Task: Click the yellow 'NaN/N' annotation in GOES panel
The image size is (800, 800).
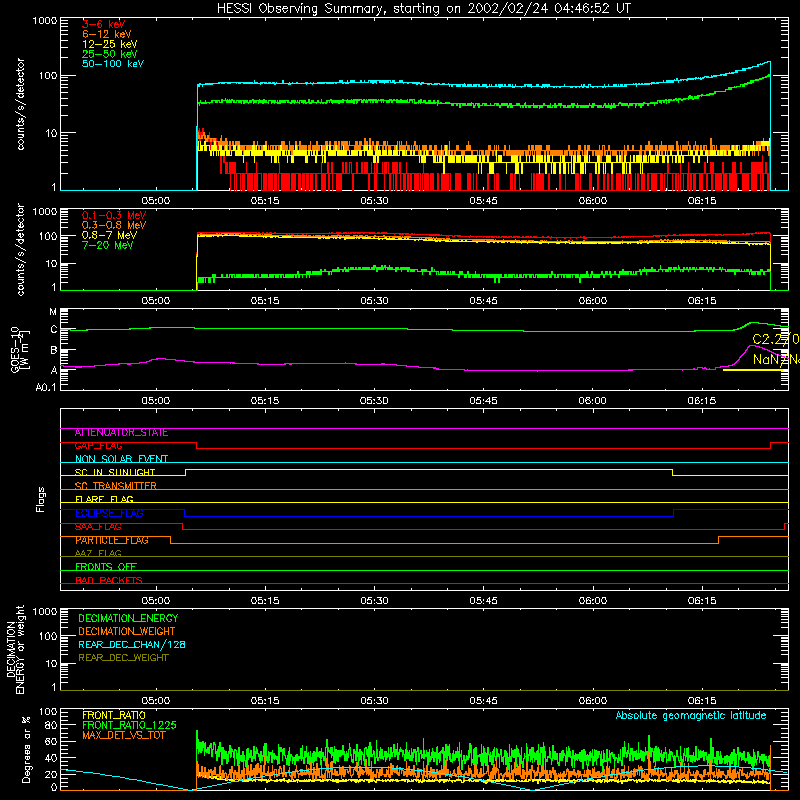Action: tap(776, 359)
